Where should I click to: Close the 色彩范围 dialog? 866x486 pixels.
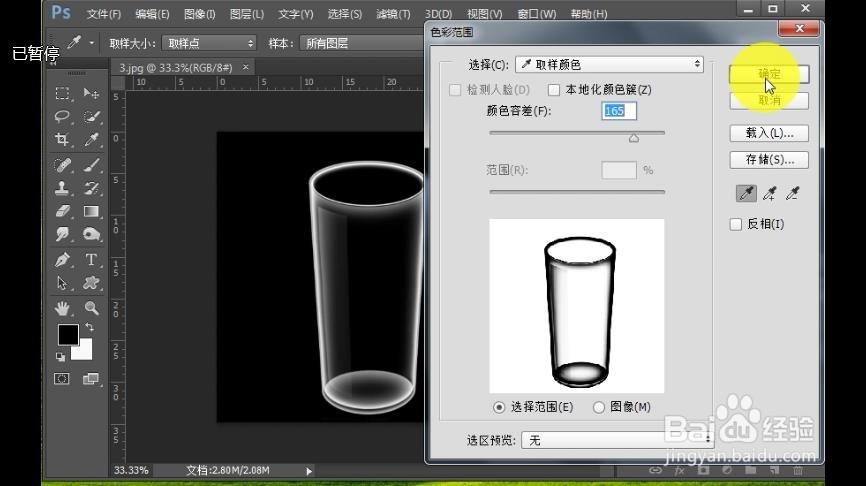click(799, 29)
